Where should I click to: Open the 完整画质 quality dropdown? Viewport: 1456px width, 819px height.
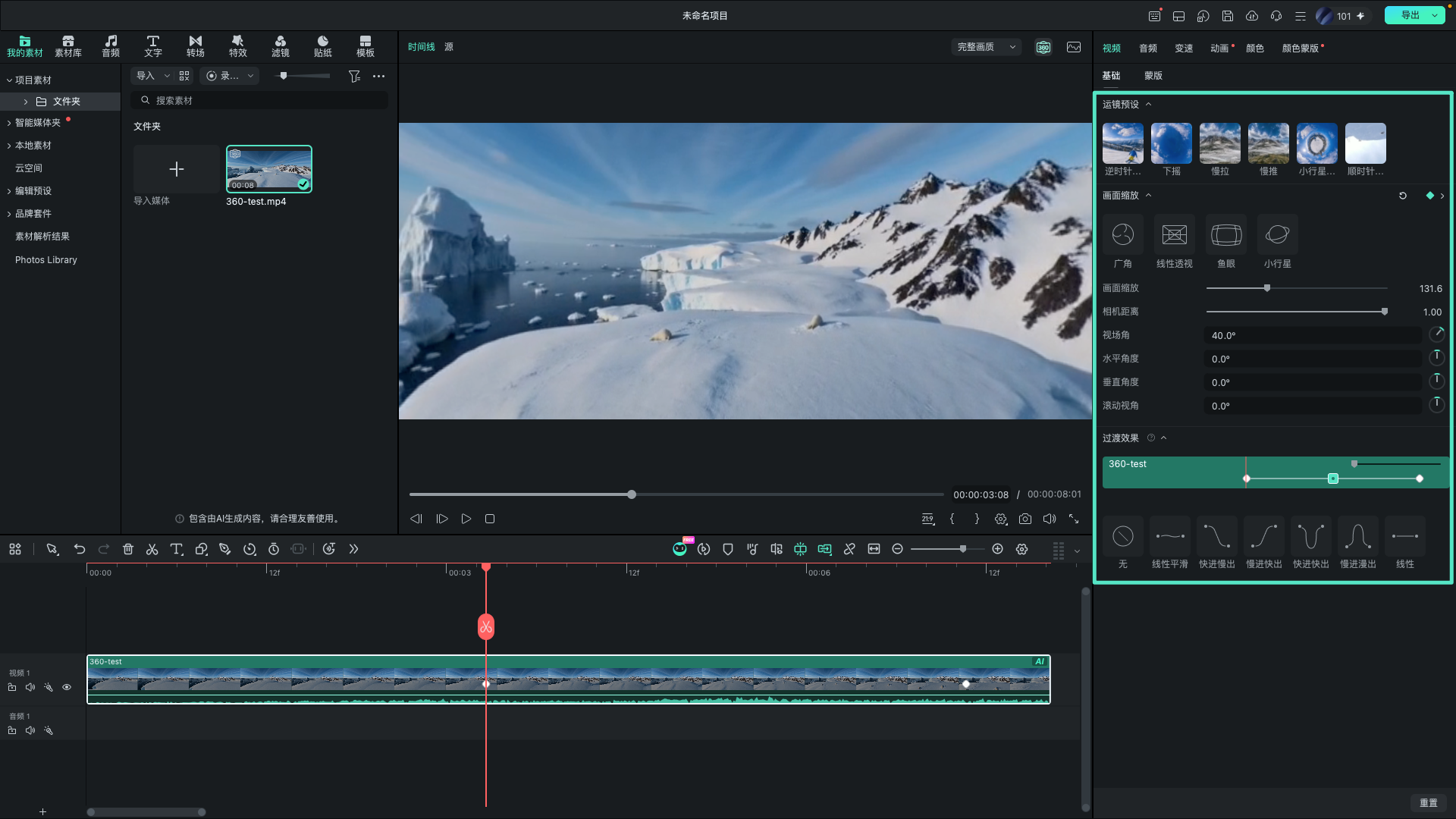point(986,47)
